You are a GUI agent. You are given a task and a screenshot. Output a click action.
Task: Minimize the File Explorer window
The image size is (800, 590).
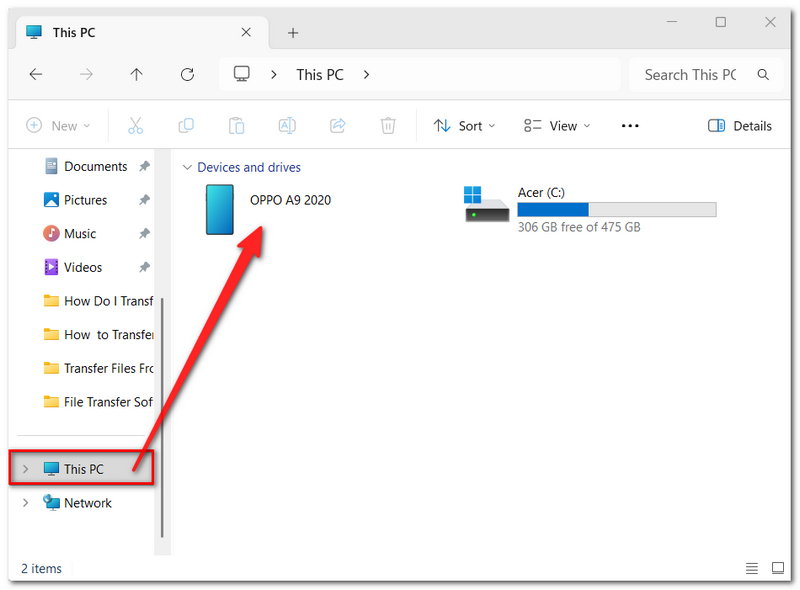tap(671, 22)
